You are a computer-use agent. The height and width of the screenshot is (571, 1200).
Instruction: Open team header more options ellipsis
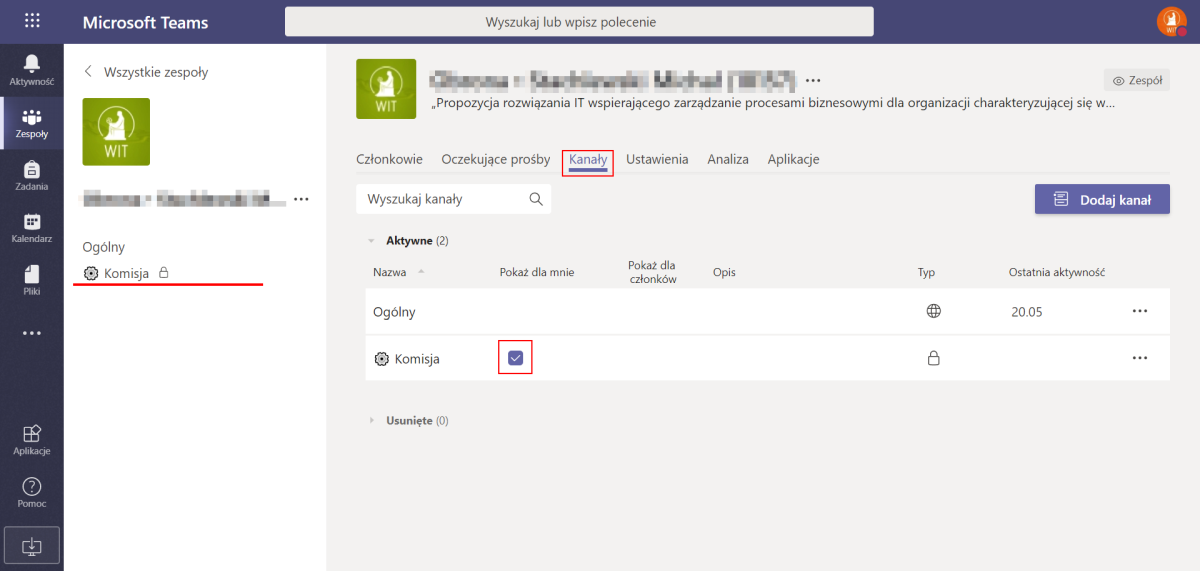[813, 80]
